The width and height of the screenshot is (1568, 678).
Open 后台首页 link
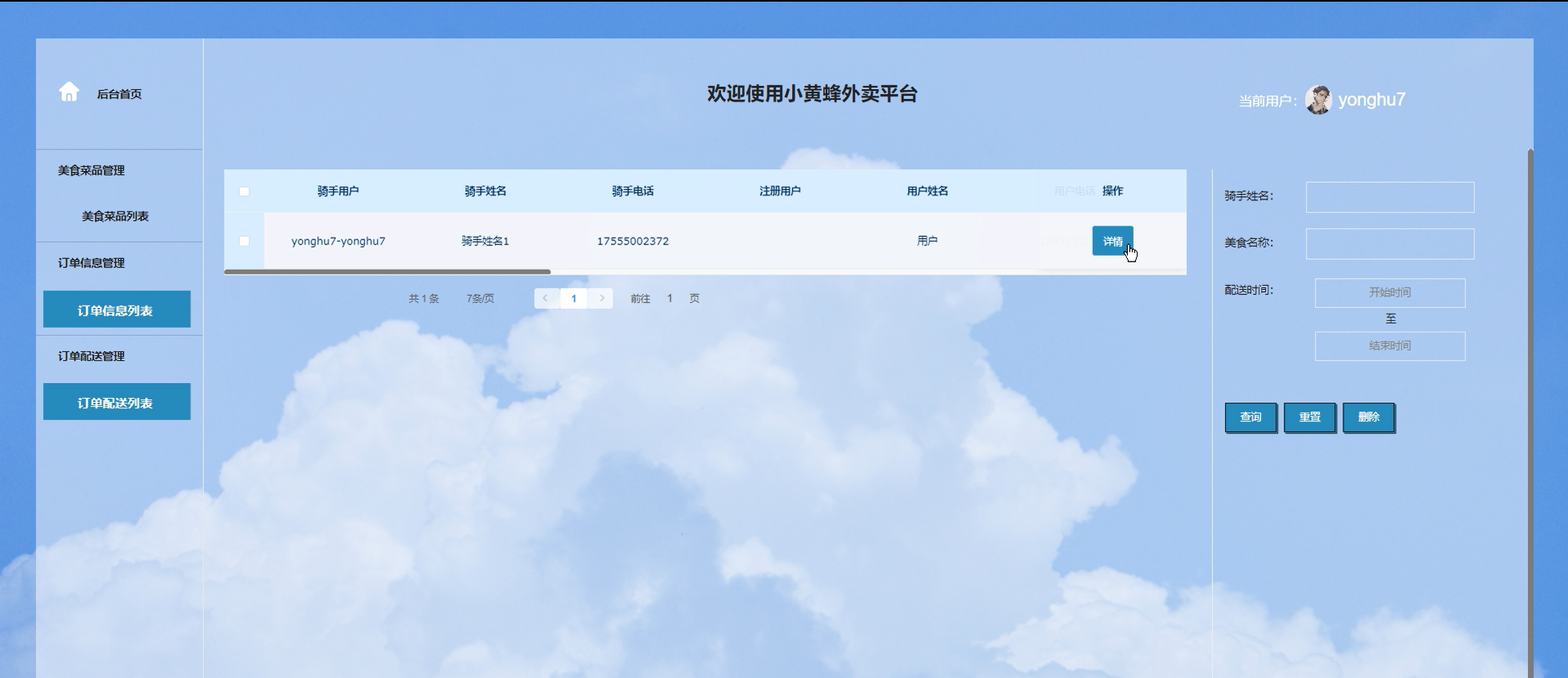(119, 94)
